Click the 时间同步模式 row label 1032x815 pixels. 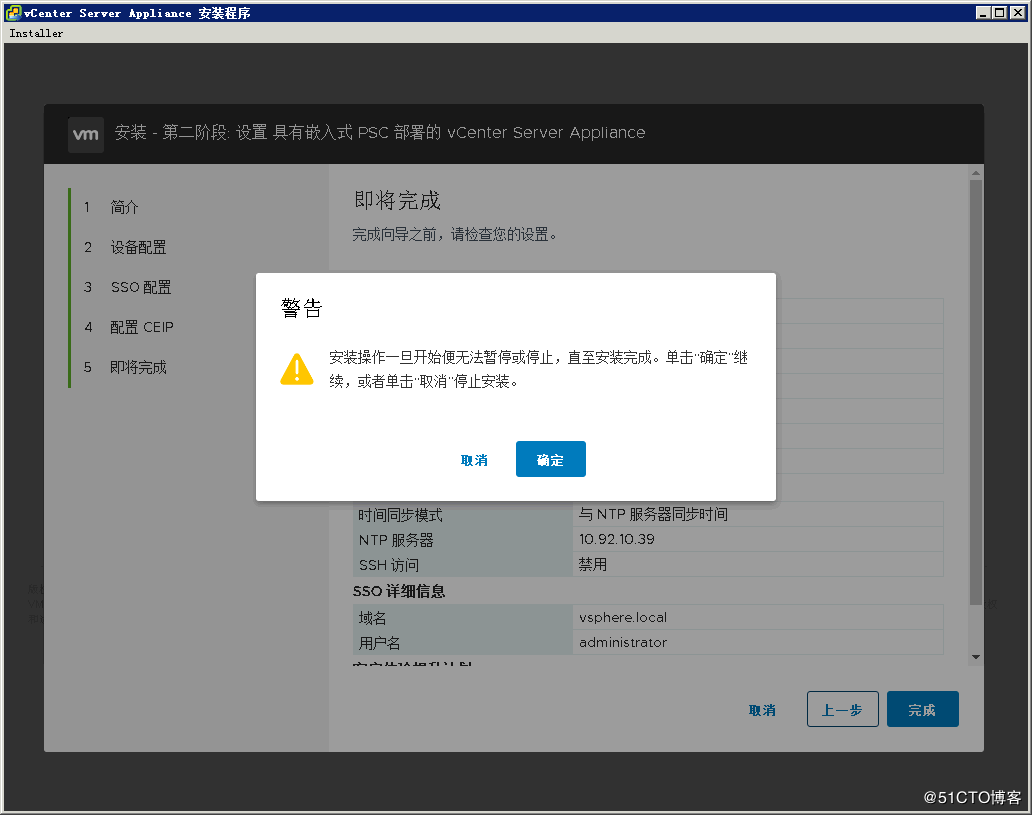pos(400,515)
